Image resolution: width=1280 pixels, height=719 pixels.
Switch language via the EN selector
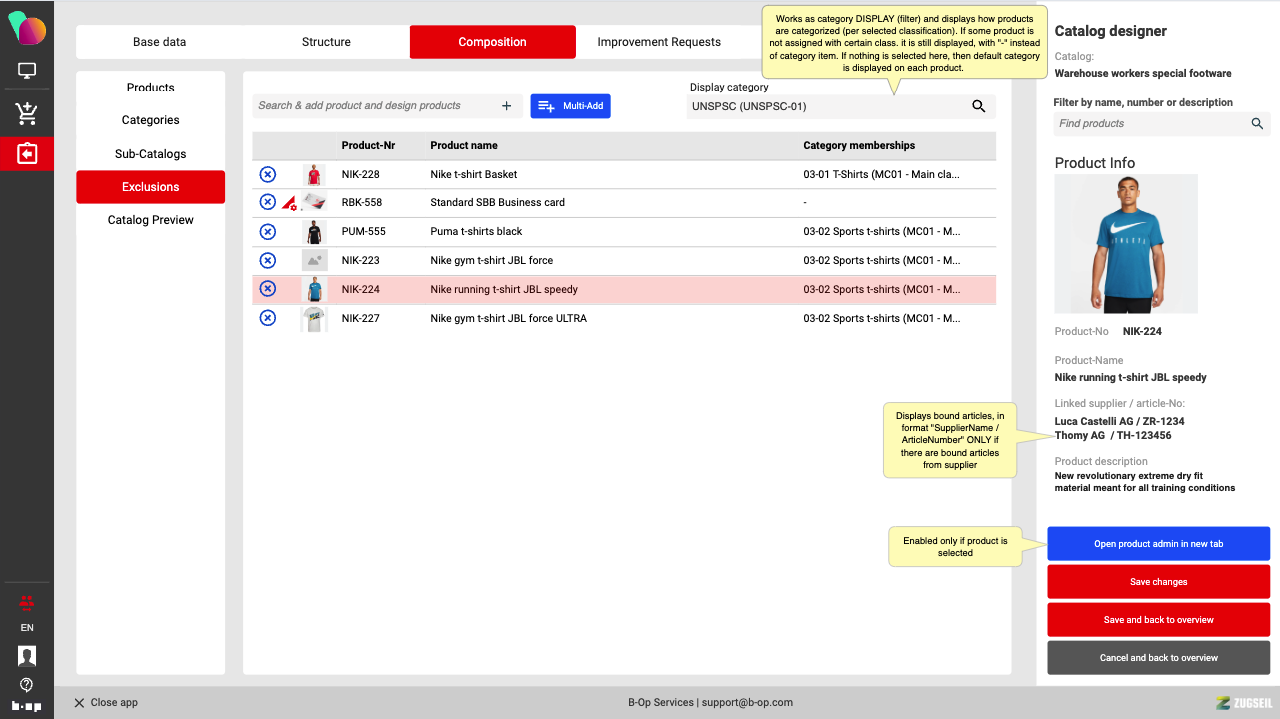[x=27, y=628]
